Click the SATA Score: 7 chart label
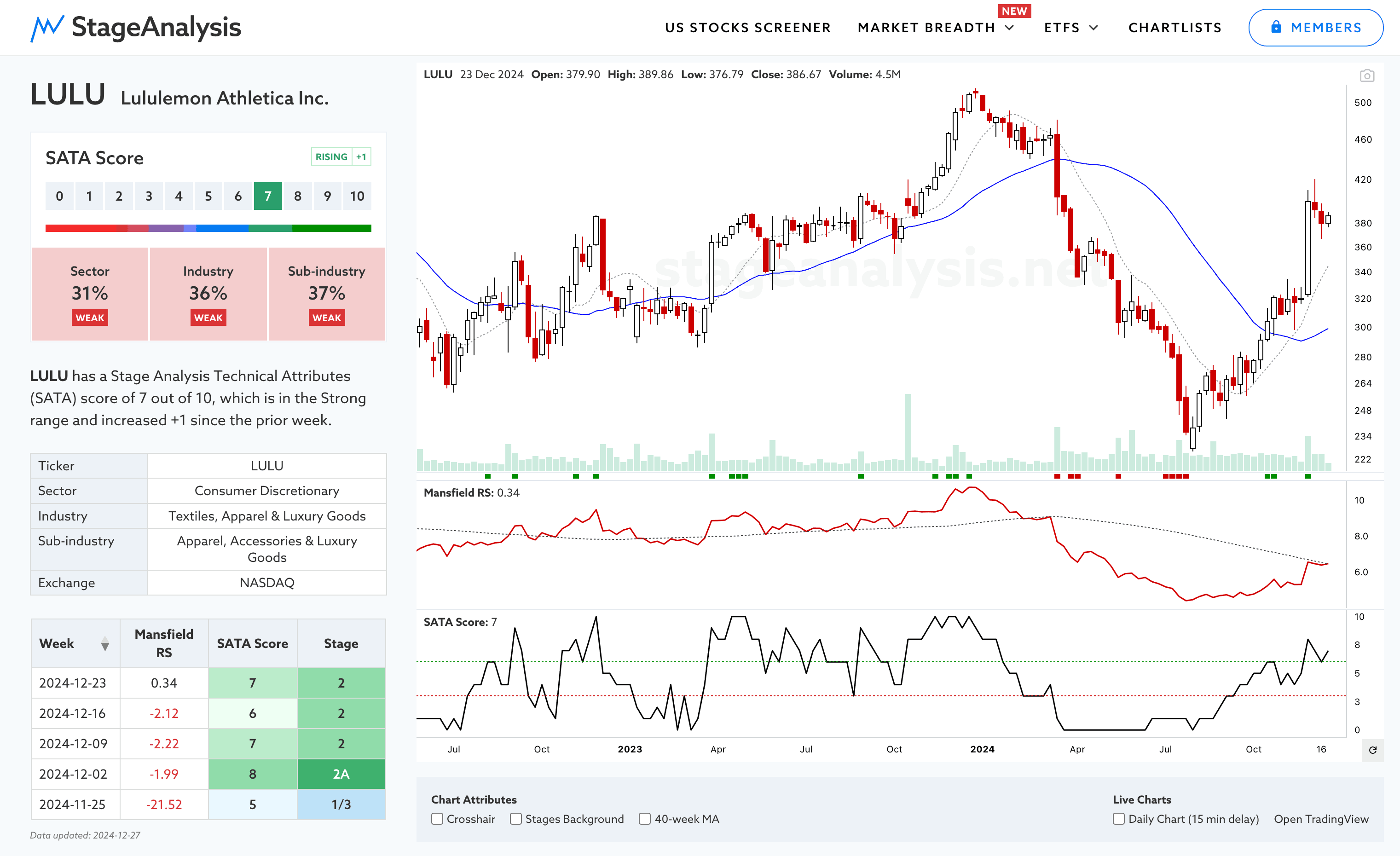Screen dimensions: 1400x856 (460, 622)
